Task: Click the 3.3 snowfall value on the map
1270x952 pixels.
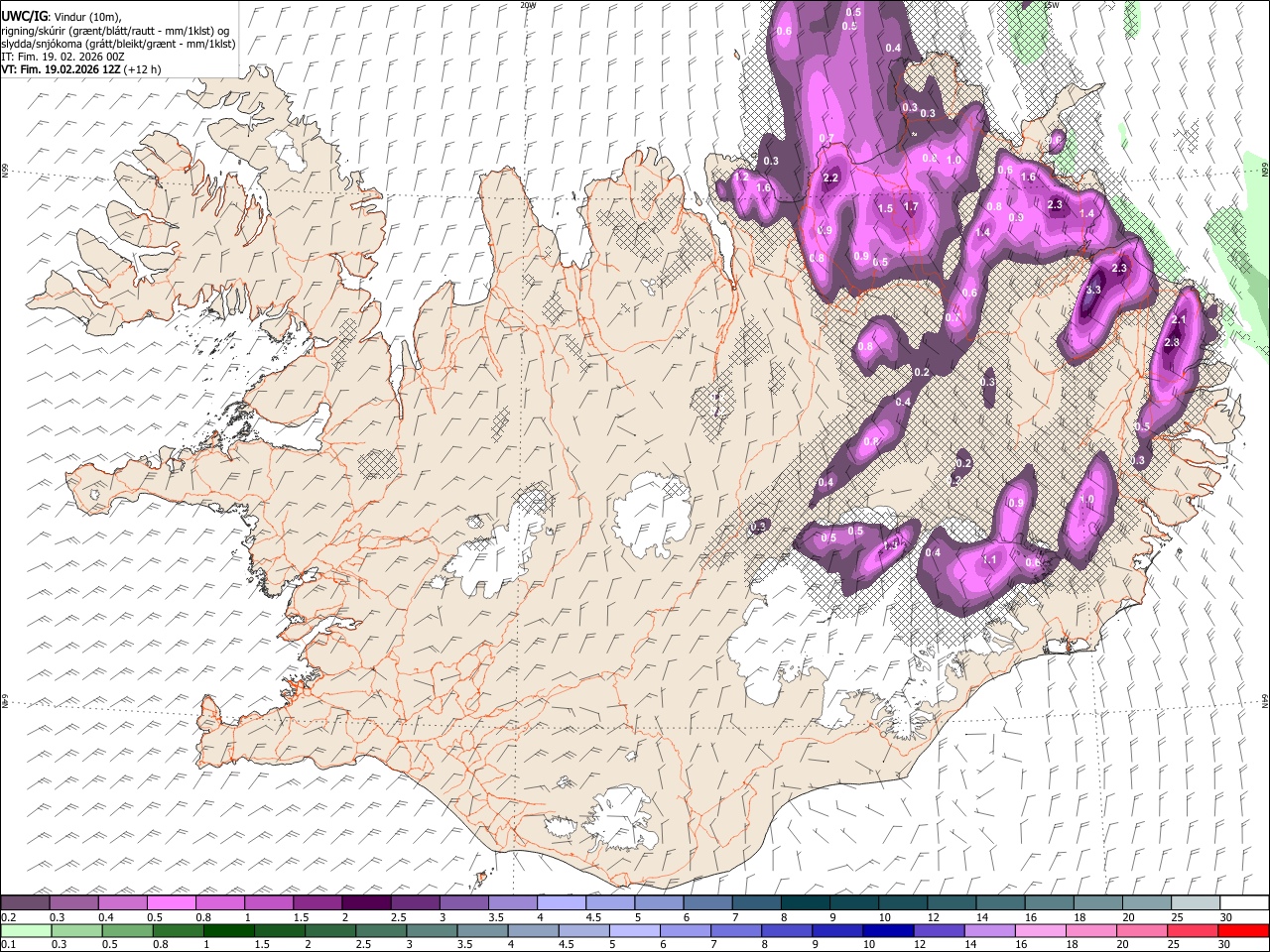Action: click(x=1093, y=290)
